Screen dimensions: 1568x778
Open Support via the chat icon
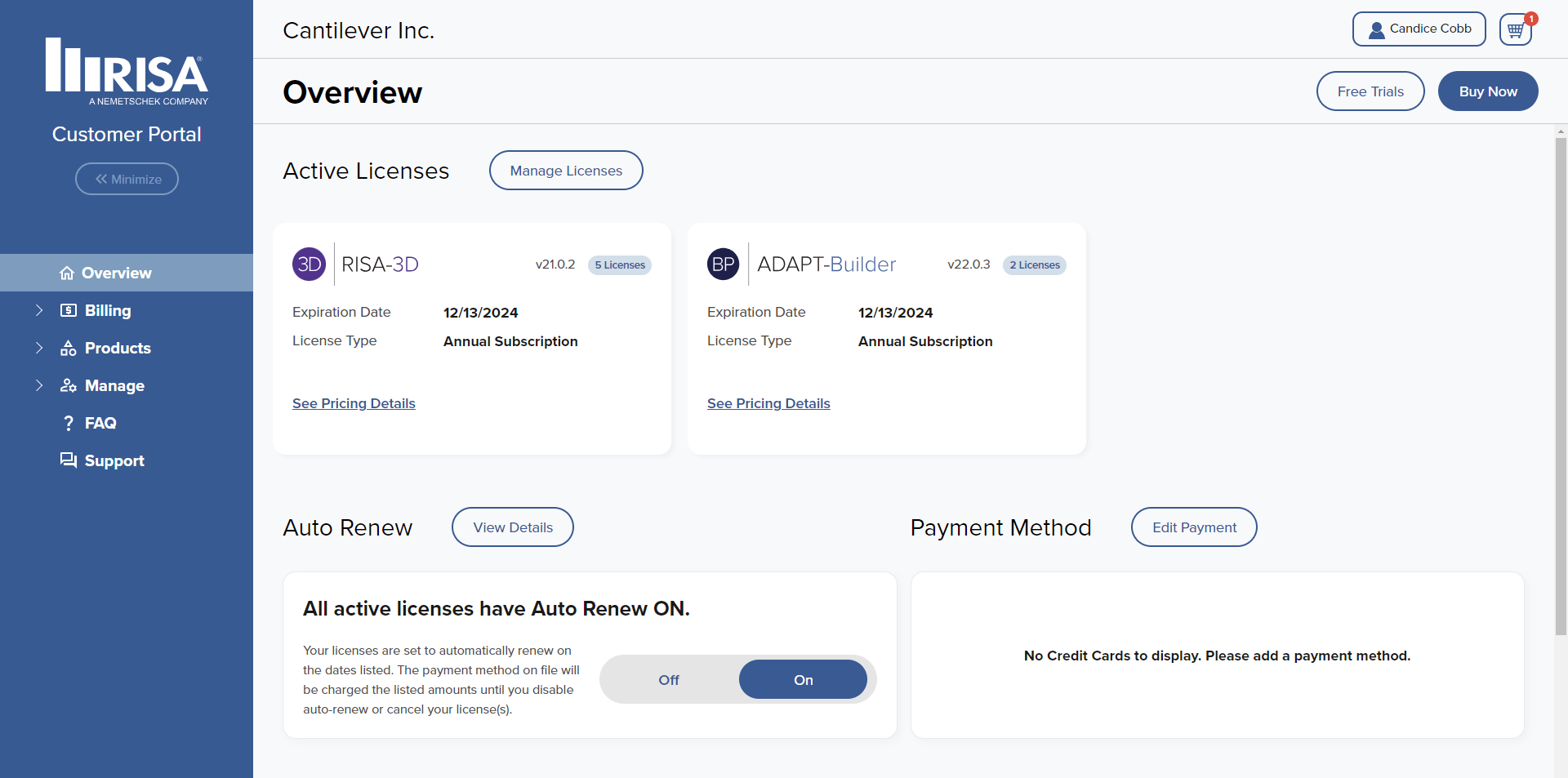pyautogui.click(x=68, y=460)
